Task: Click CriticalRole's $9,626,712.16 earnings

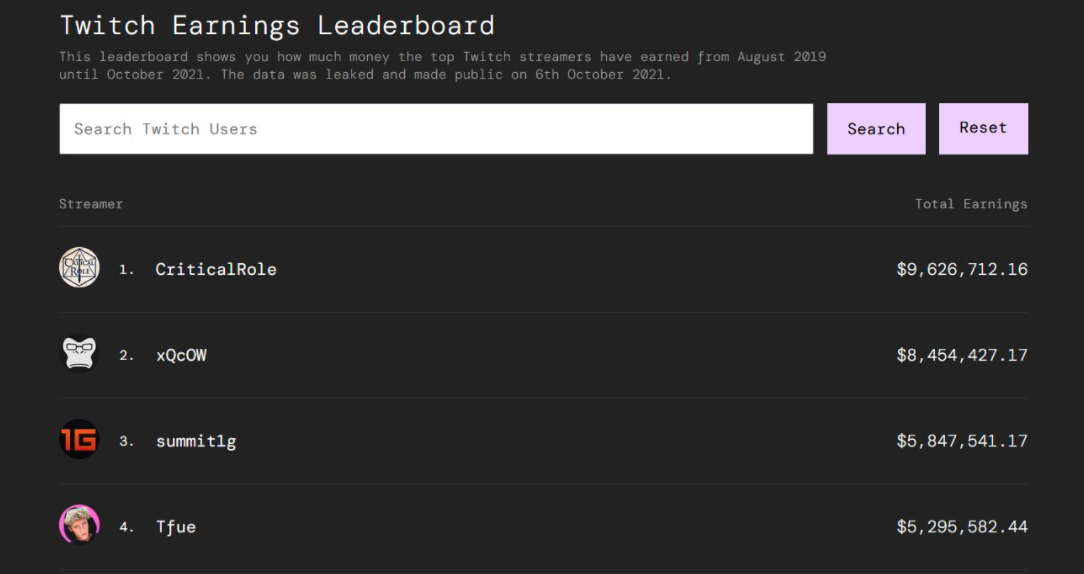Action: tap(962, 269)
